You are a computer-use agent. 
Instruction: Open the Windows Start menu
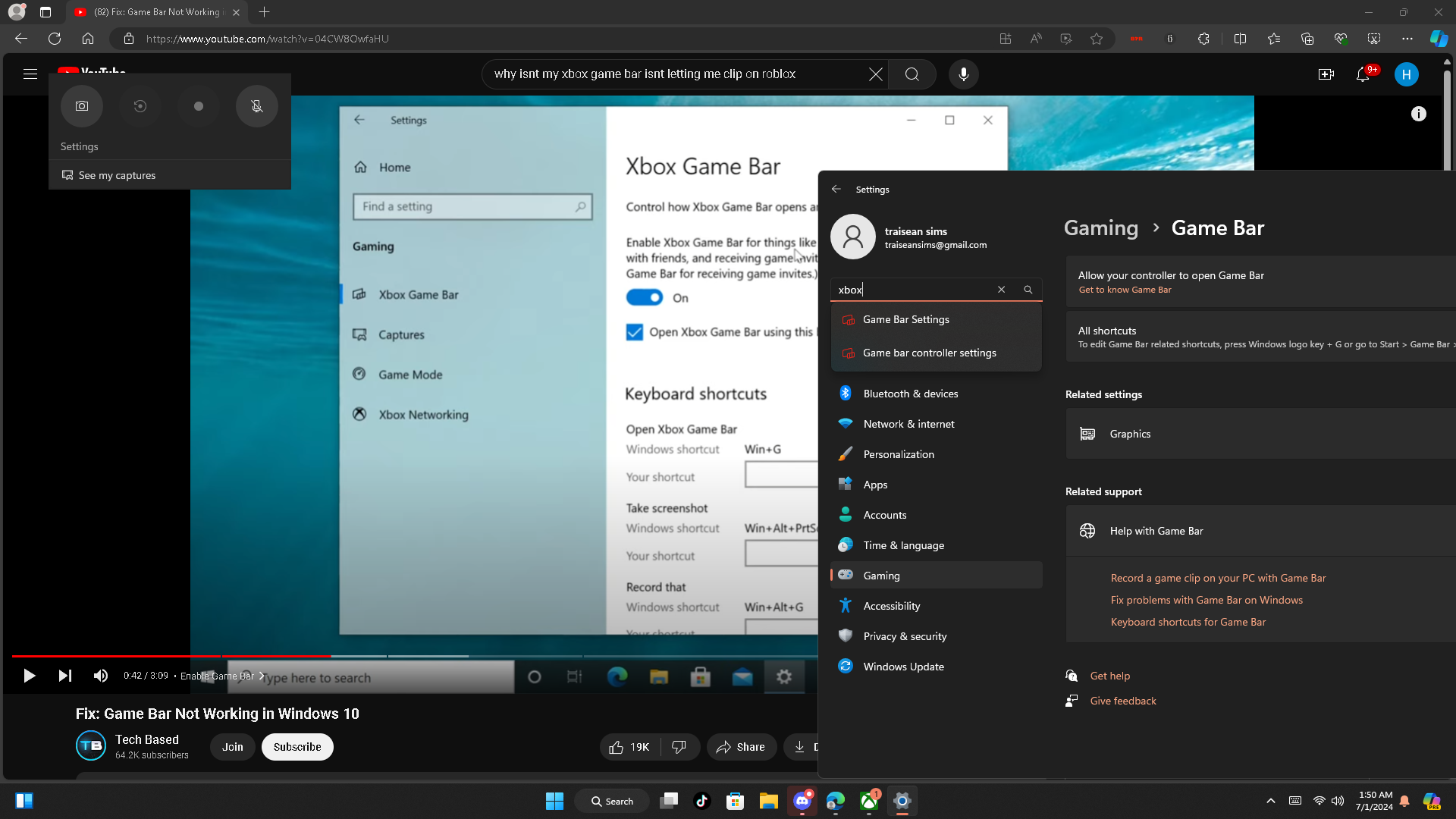[555, 801]
